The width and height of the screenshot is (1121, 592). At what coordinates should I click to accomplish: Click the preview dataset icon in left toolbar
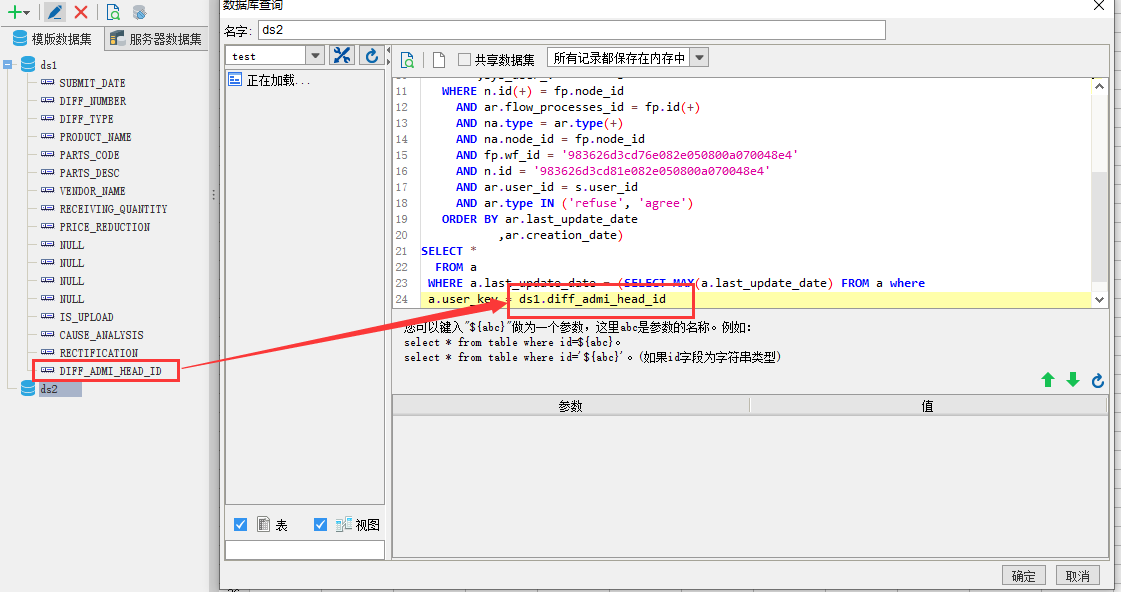(x=113, y=11)
